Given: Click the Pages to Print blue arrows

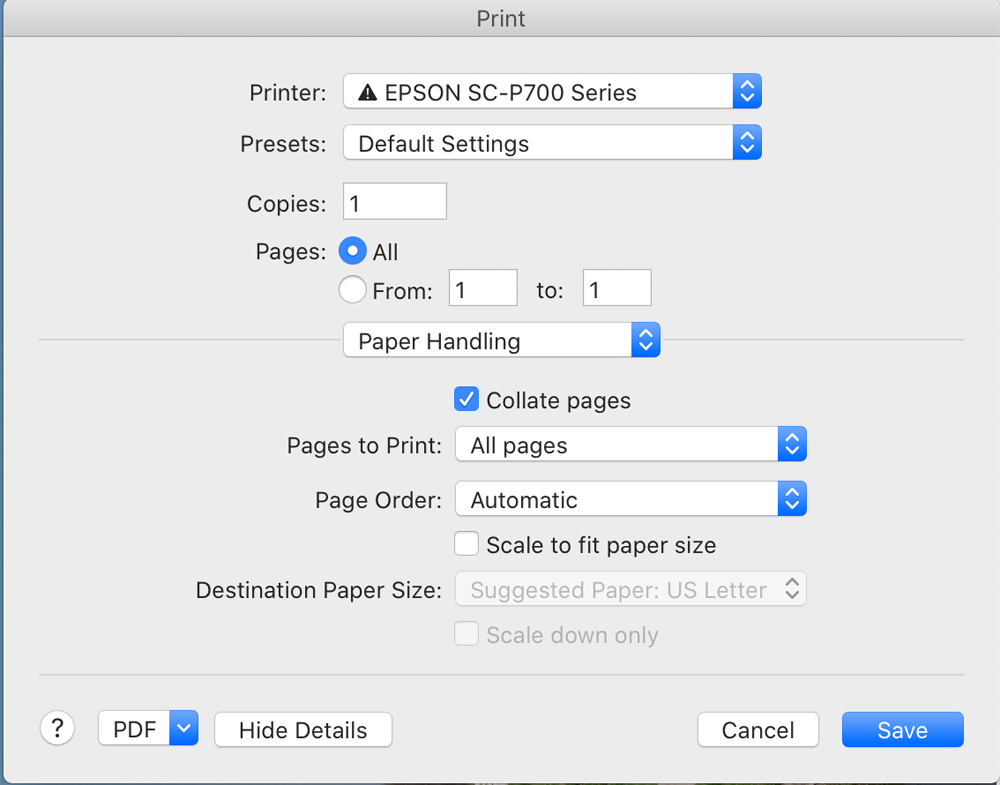Looking at the screenshot, I should (792, 445).
